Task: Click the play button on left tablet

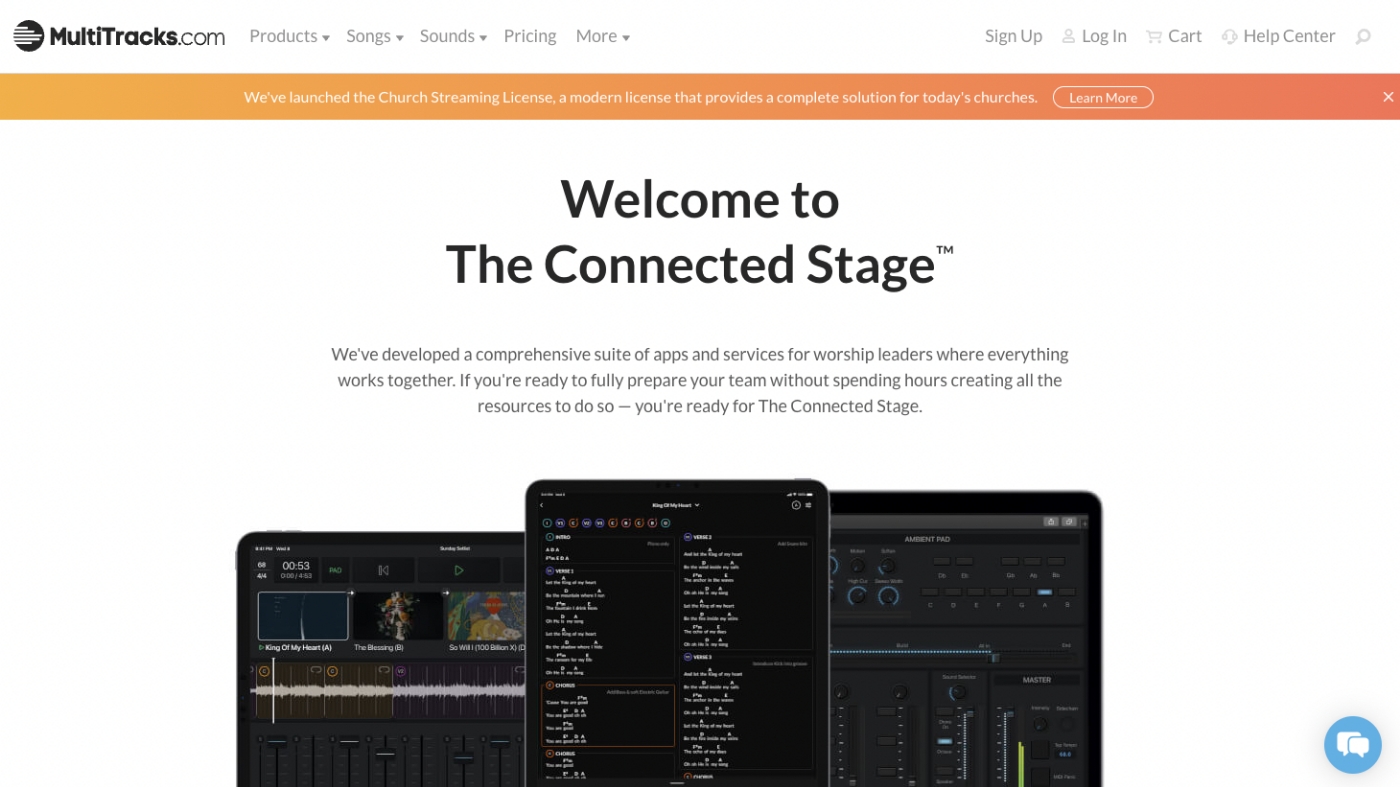Action: pyautogui.click(x=459, y=570)
